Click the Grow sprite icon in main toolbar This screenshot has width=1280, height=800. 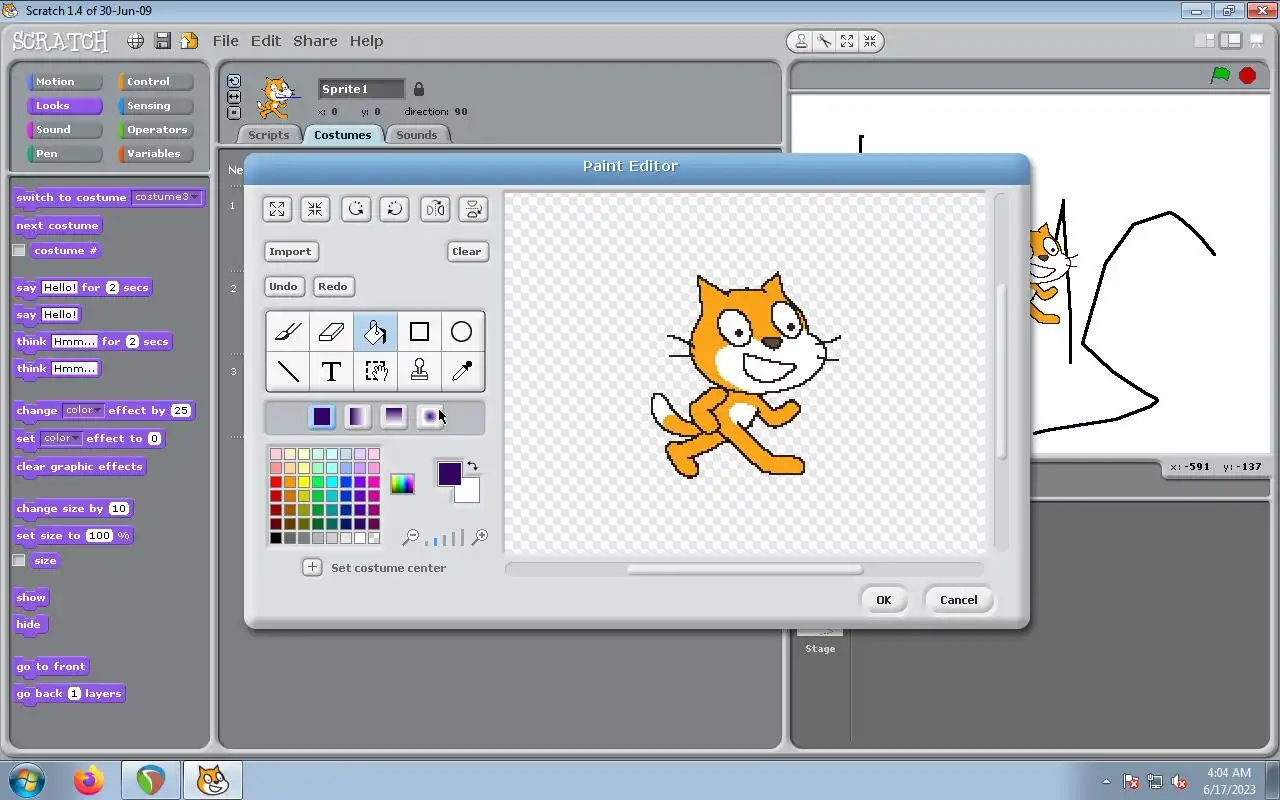click(x=847, y=41)
